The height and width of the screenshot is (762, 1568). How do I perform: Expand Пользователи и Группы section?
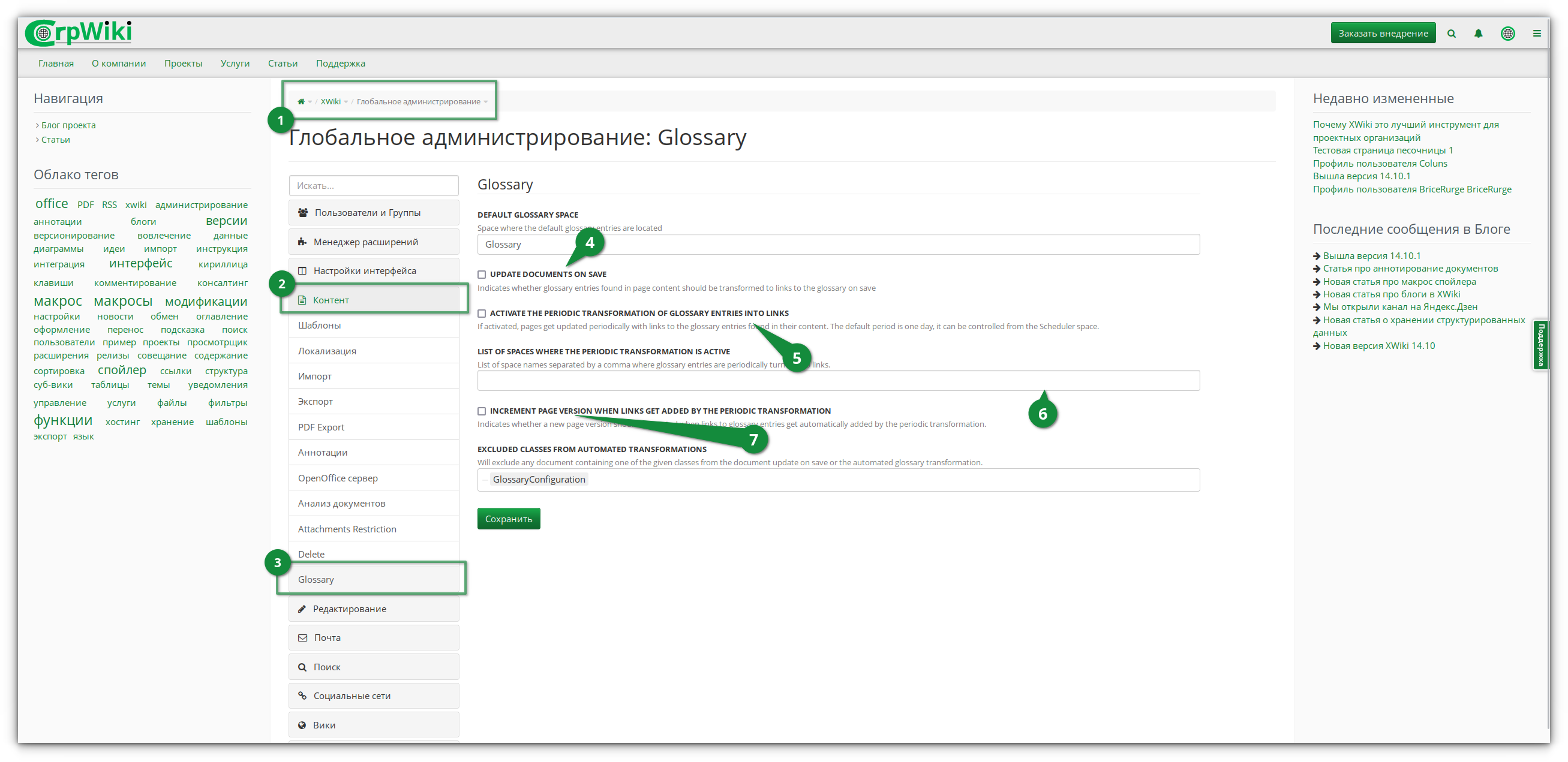(374, 213)
